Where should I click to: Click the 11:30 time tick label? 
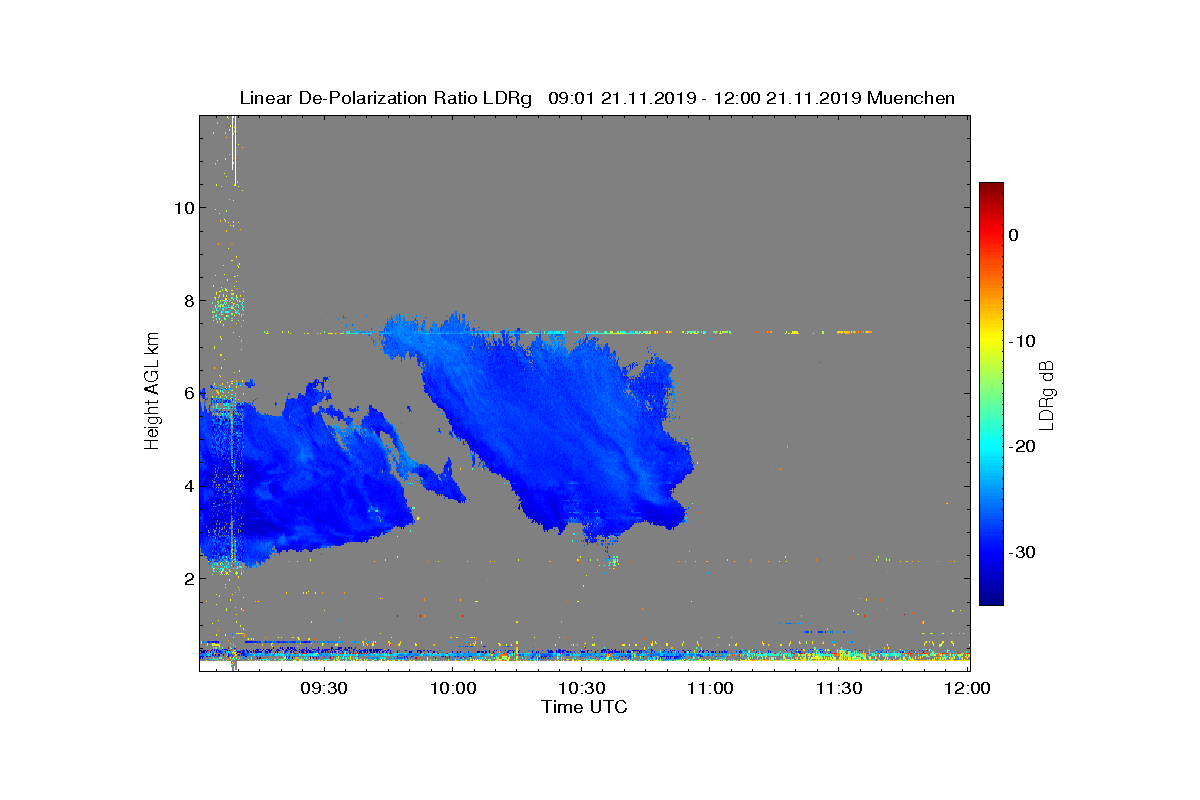coord(840,688)
